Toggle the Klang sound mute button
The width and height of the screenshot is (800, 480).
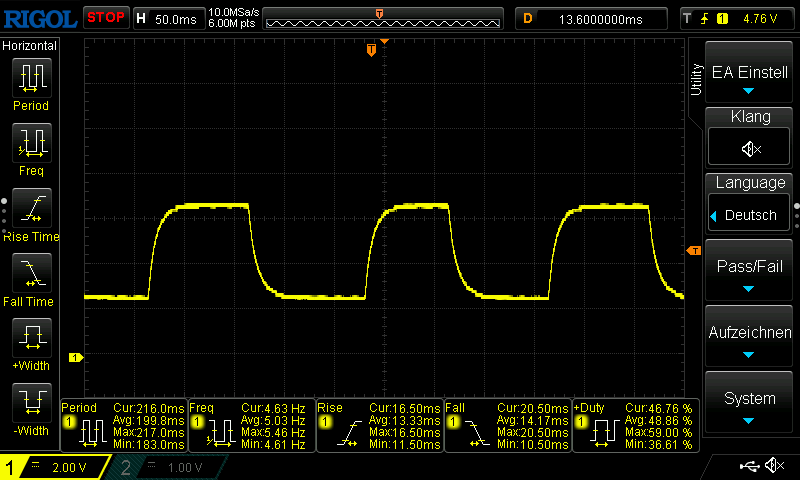(751, 148)
